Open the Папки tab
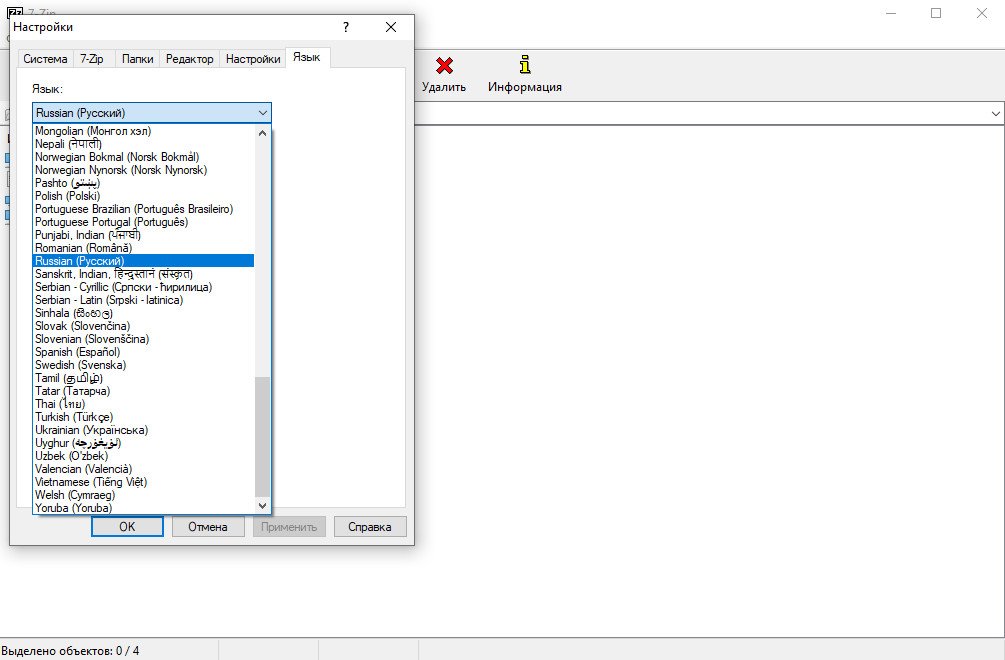The image size is (1005, 660). click(x=137, y=59)
